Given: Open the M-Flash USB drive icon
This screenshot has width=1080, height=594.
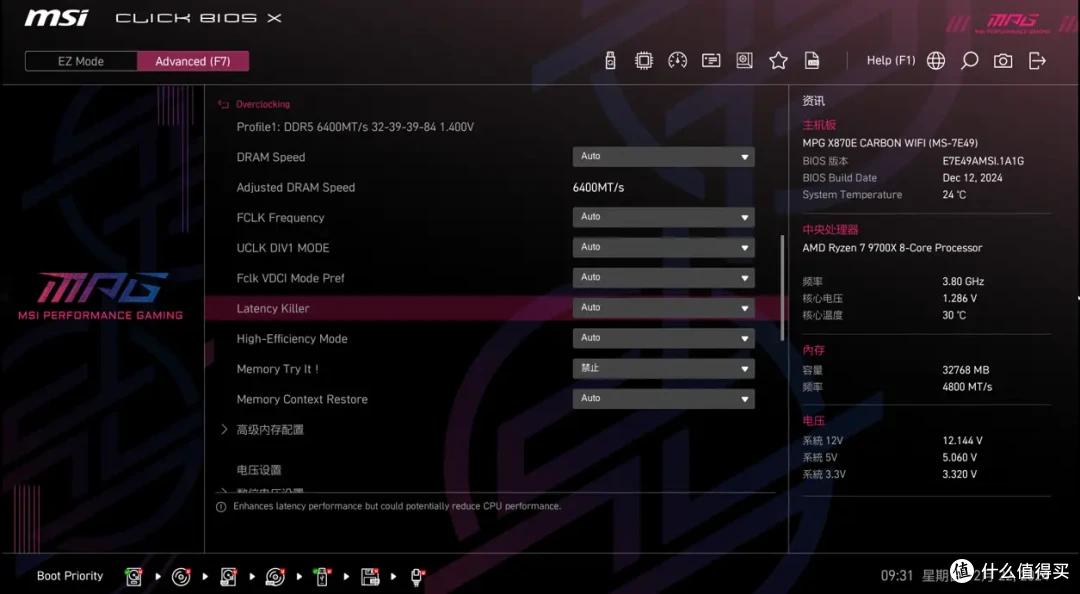Looking at the screenshot, I should click(610, 61).
